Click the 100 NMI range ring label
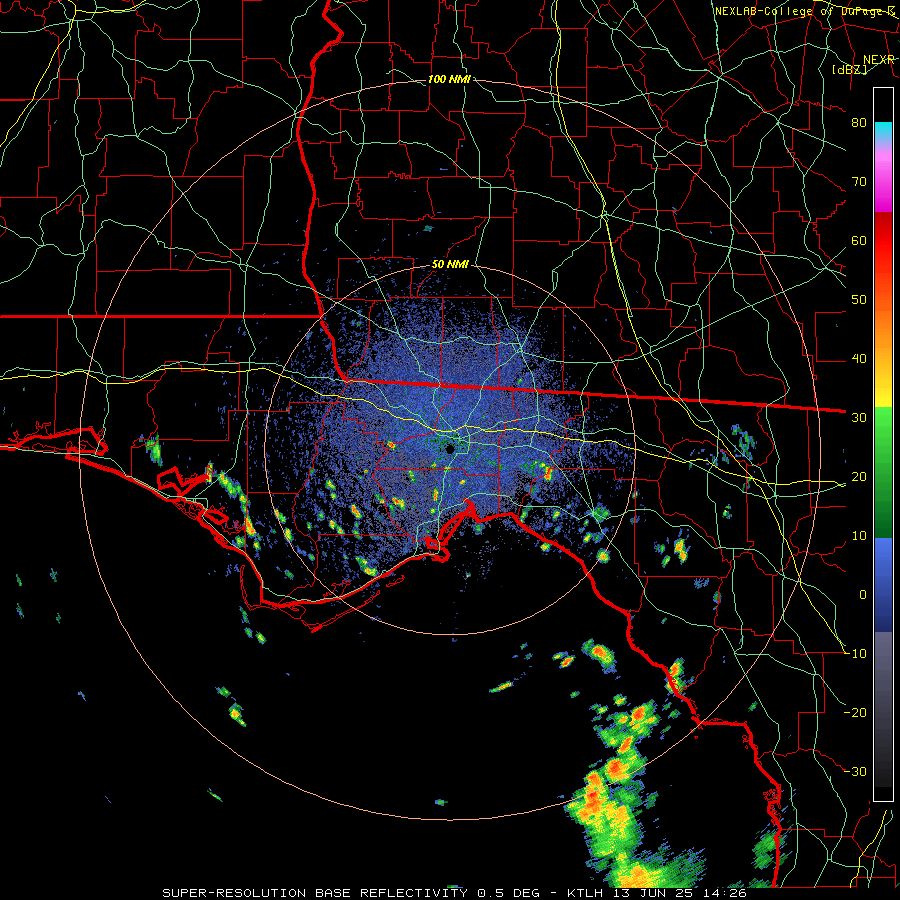The height and width of the screenshot is (900, 900). click(x=449, y=79)
